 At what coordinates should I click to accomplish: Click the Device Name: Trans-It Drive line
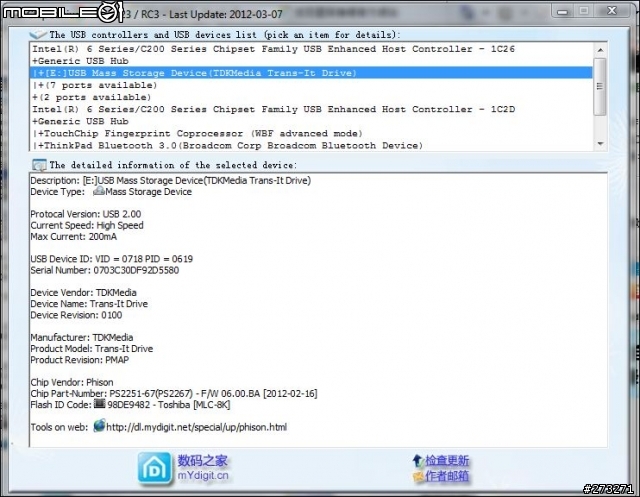point(89,304)
